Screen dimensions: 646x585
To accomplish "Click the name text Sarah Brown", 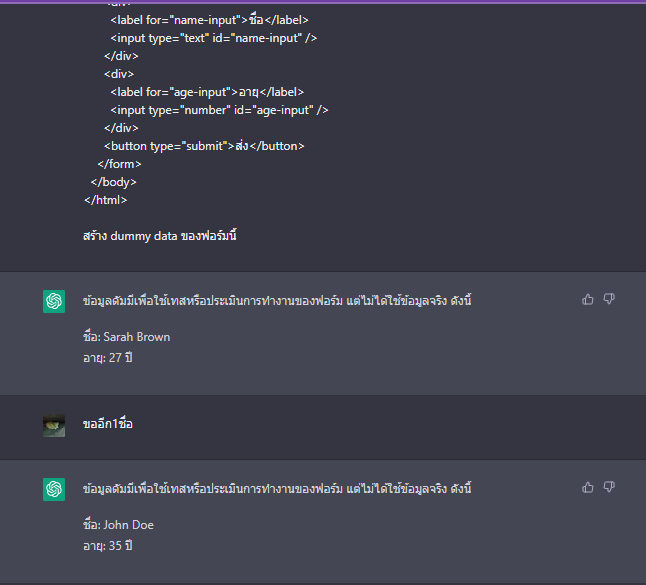I will [137, 337].
